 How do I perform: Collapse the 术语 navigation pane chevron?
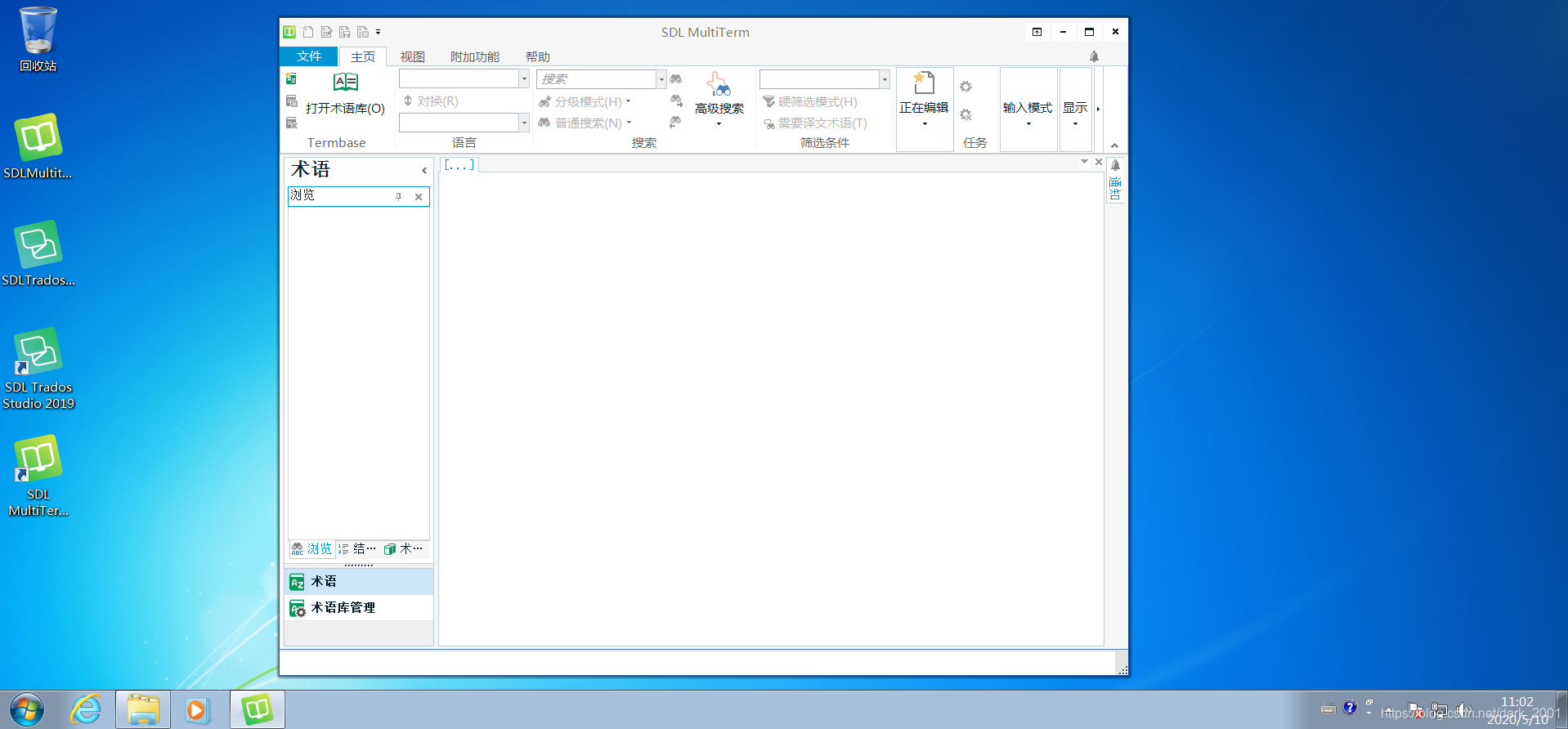tap(424, 170)
